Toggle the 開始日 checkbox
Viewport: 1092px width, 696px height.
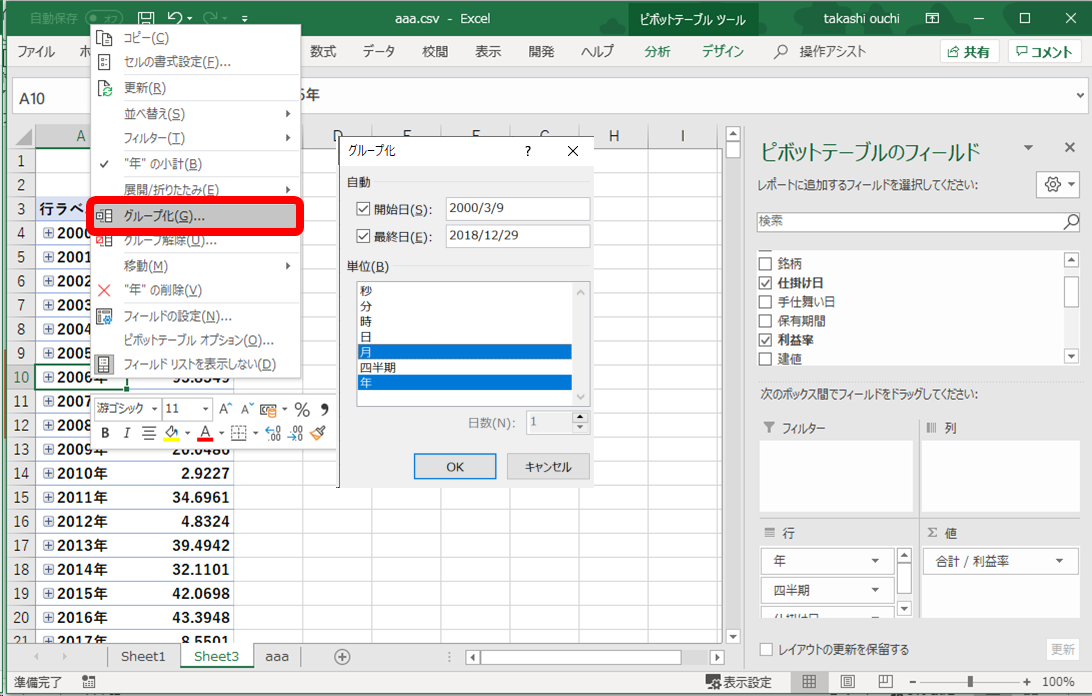point(363,208)
